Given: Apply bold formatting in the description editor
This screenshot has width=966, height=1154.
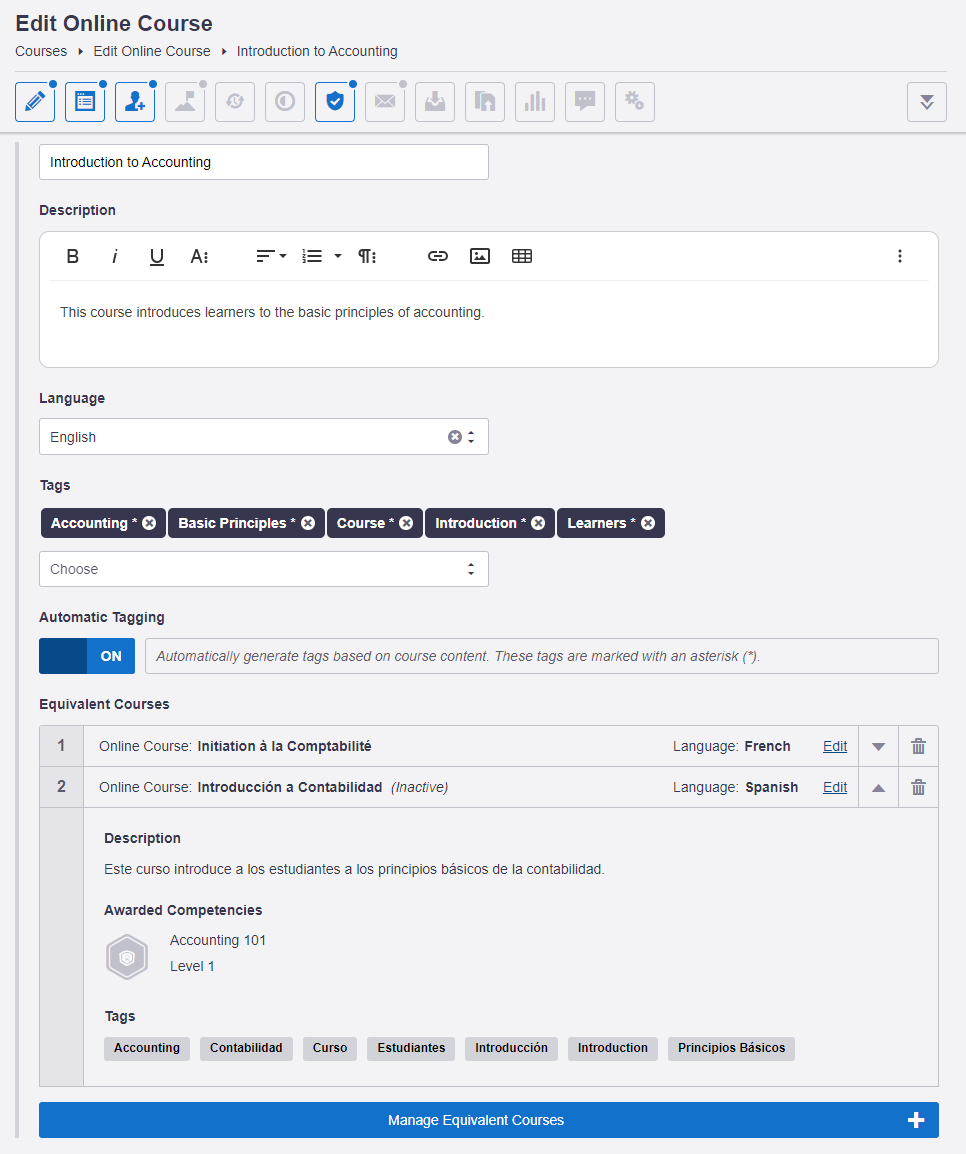Looking at the screenshot, I should coord(72,256).
